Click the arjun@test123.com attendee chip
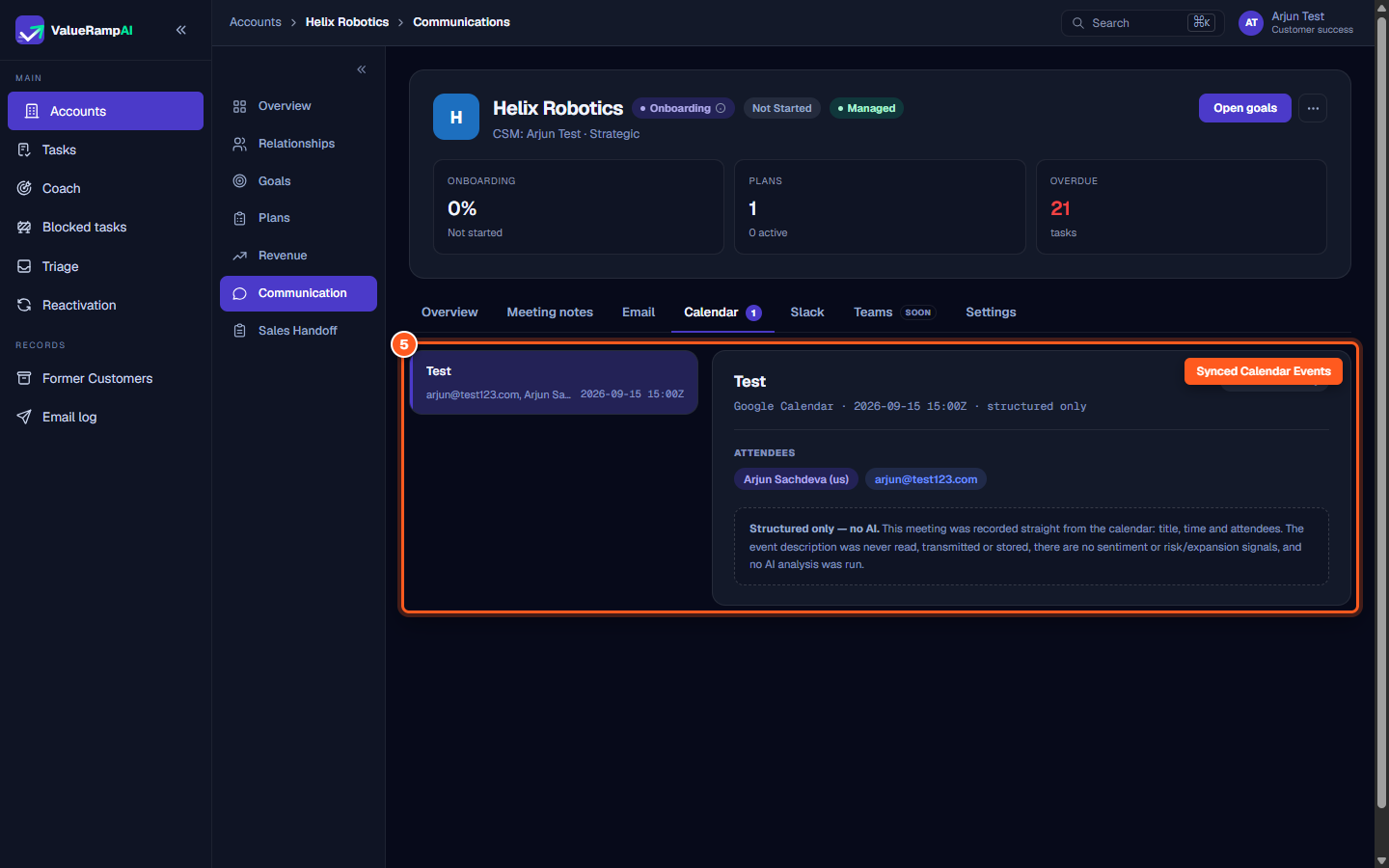This screenshot has width=1389, height=868. pyautogui.click(x=926, y=479)
